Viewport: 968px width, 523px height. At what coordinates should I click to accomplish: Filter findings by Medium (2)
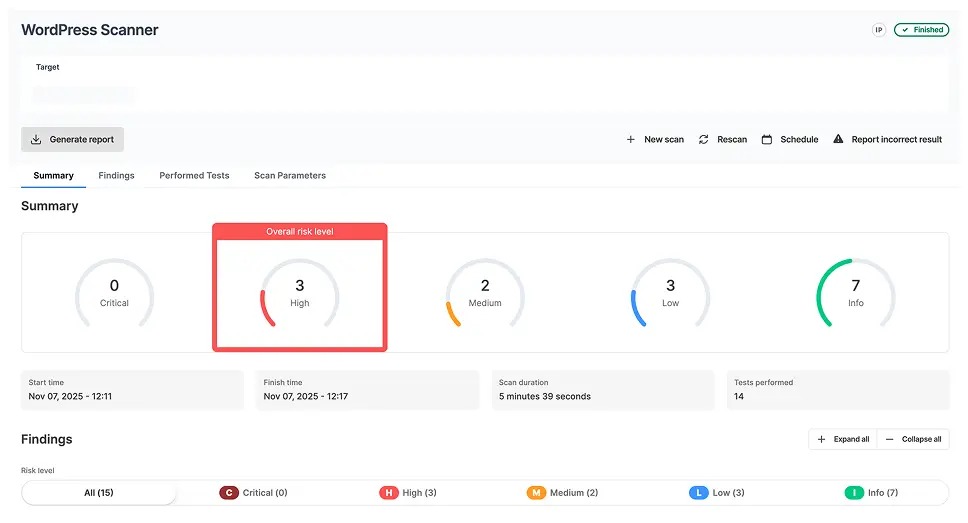point(562,493)
